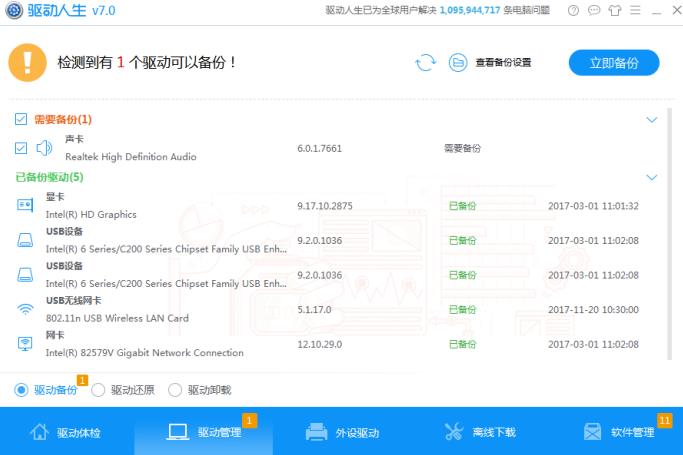Viewport: 683px width, 455px height.
Task: Collapse the 需要备份 section chevron
Action: [652, 120]
